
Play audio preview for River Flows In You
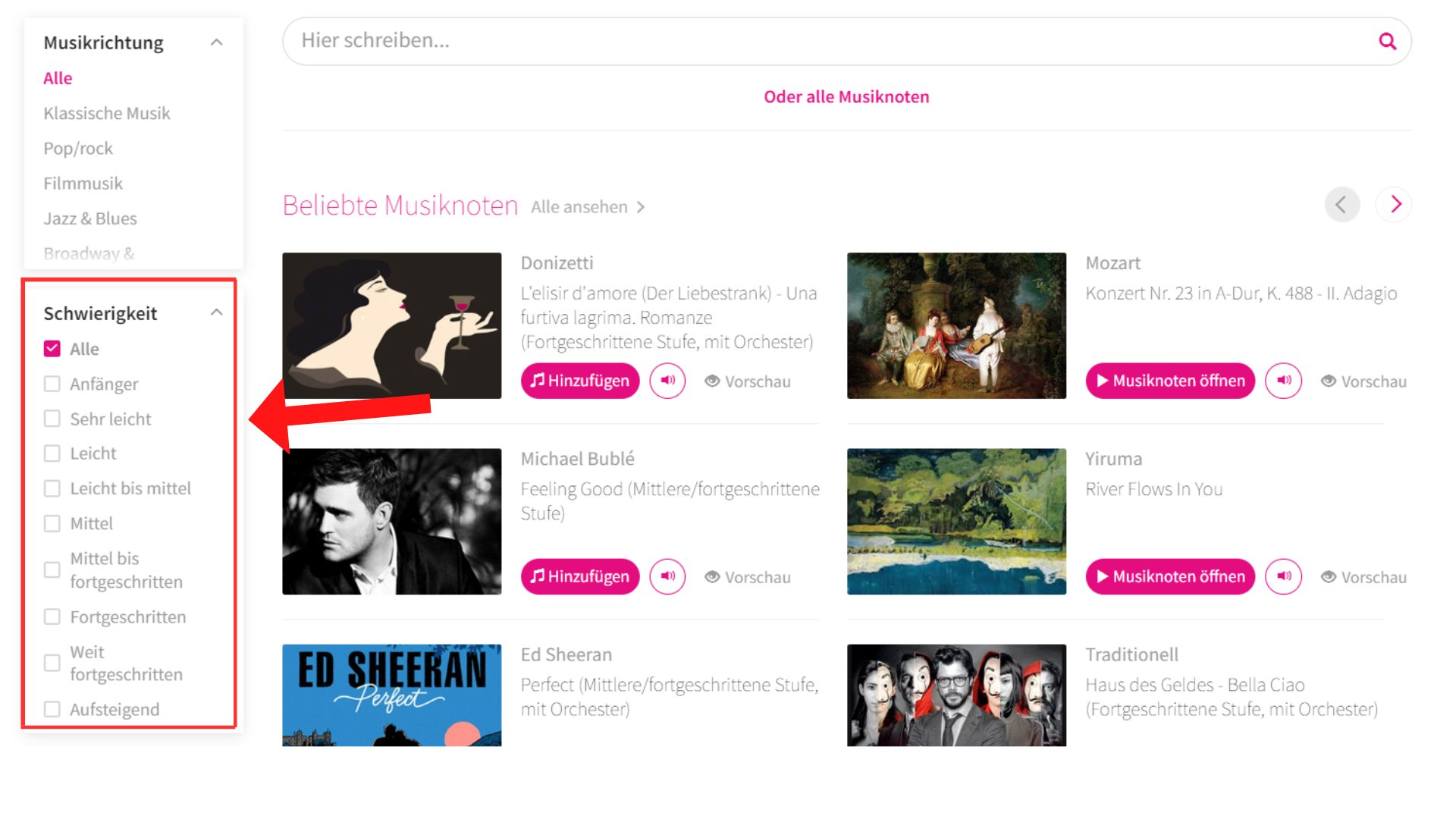point(1283,576)
